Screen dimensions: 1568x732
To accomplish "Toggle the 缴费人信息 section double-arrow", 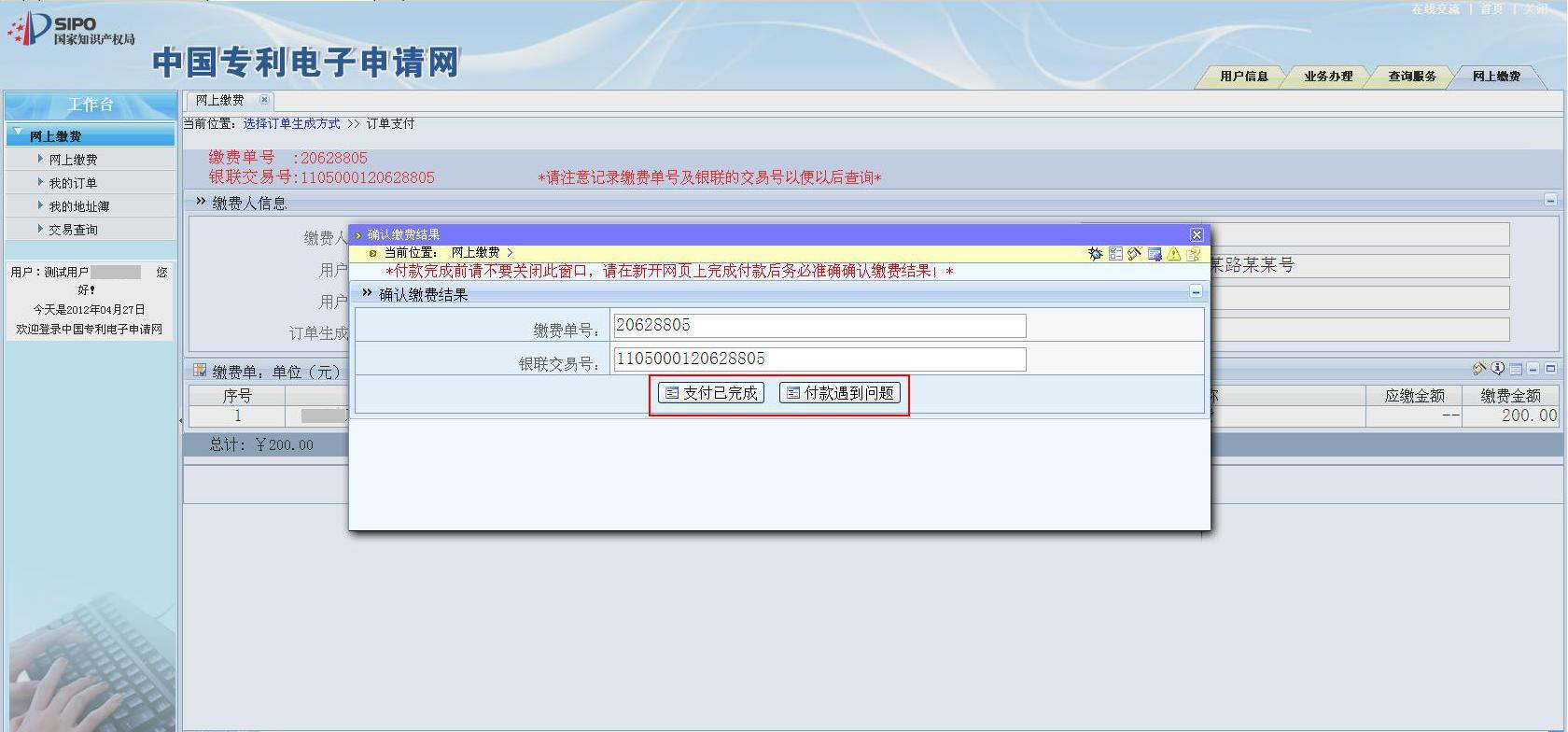I will (x=201, y=202).
